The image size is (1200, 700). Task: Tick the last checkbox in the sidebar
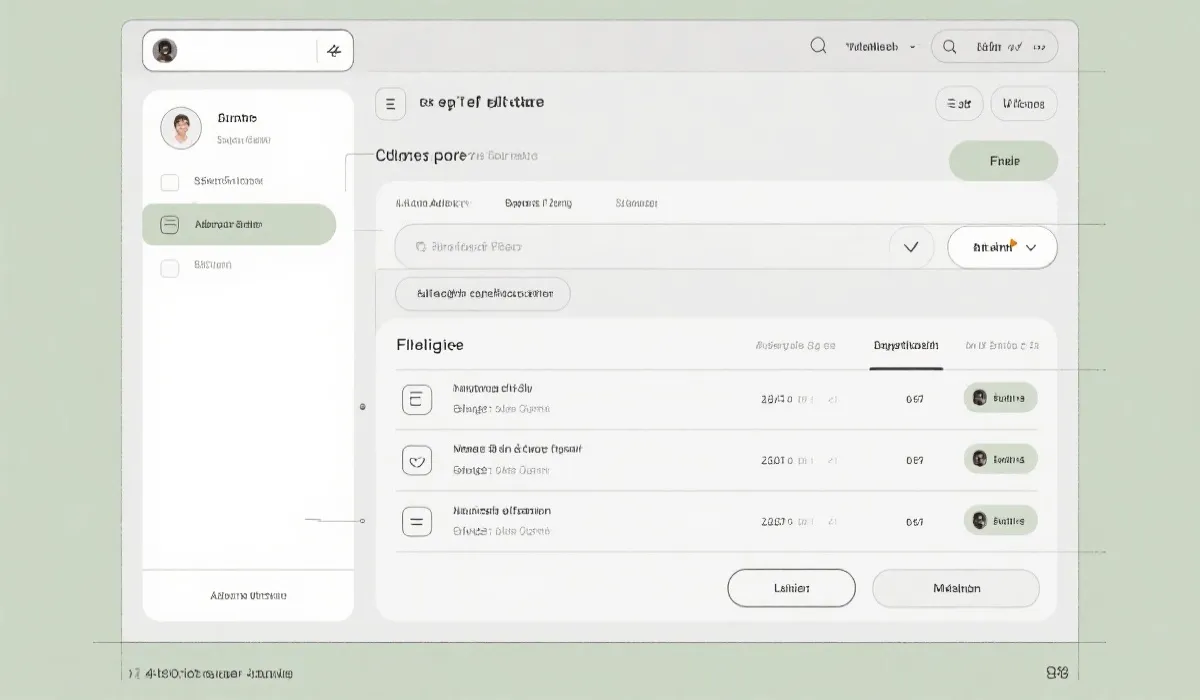pos(170,267)
